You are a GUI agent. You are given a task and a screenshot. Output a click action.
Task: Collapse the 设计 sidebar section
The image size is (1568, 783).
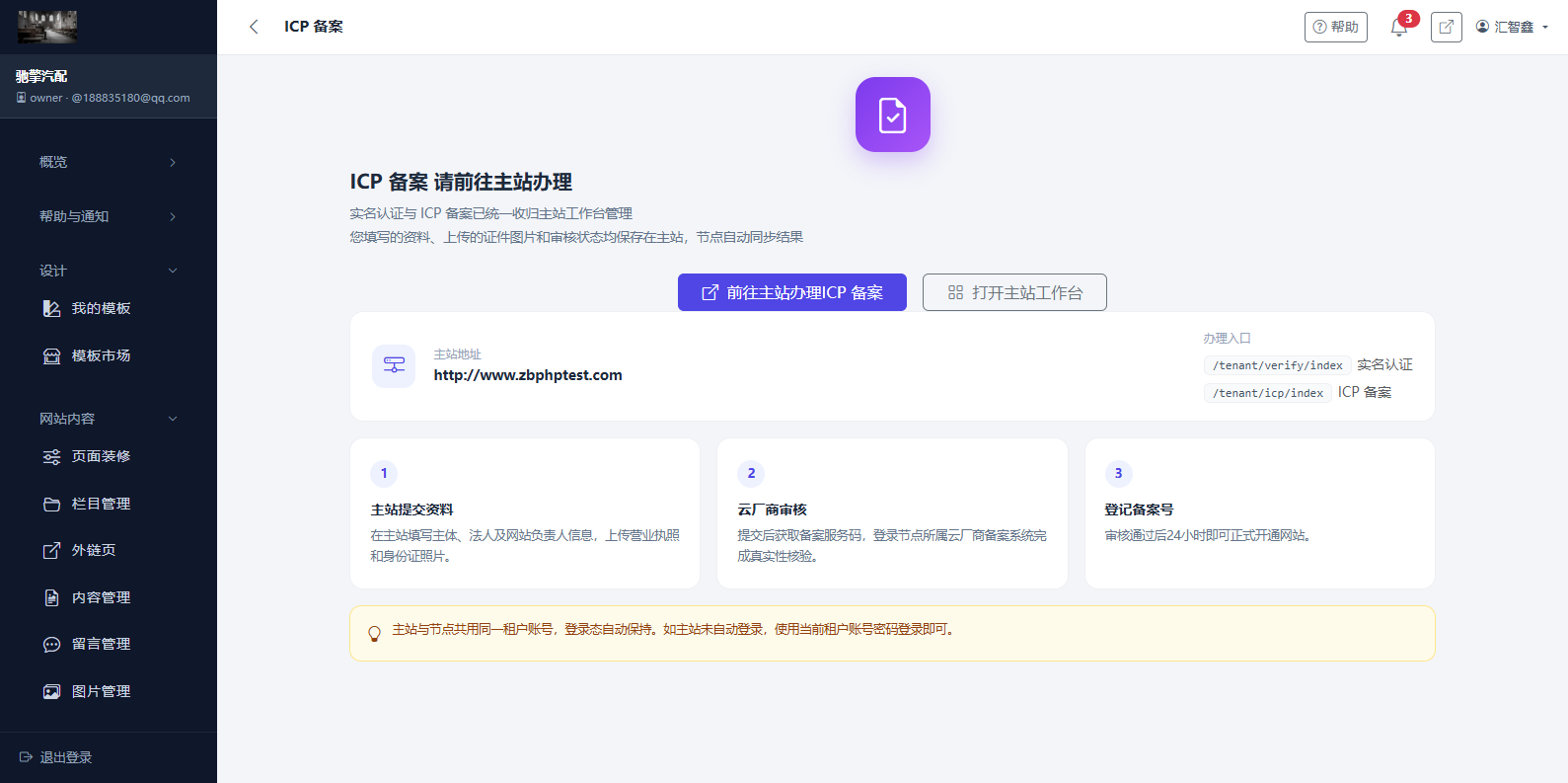click(x=109, y=271)
